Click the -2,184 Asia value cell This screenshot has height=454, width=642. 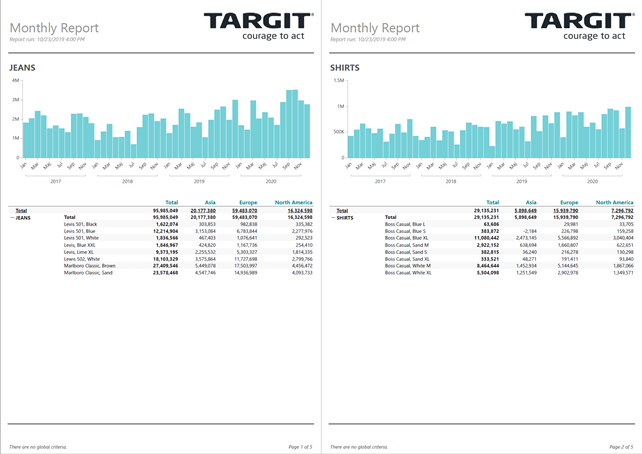tap(530, 231)
